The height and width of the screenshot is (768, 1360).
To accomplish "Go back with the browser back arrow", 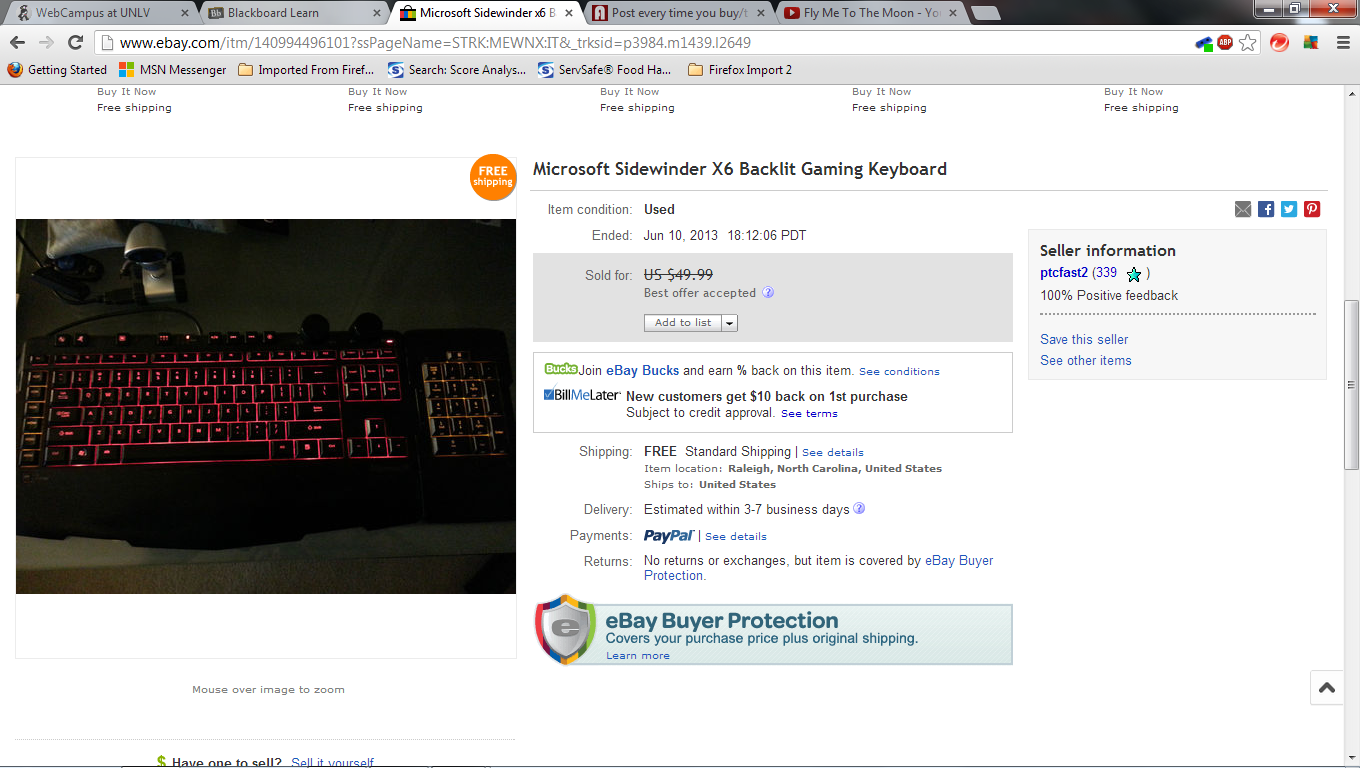I will click(x=17, y=42).
